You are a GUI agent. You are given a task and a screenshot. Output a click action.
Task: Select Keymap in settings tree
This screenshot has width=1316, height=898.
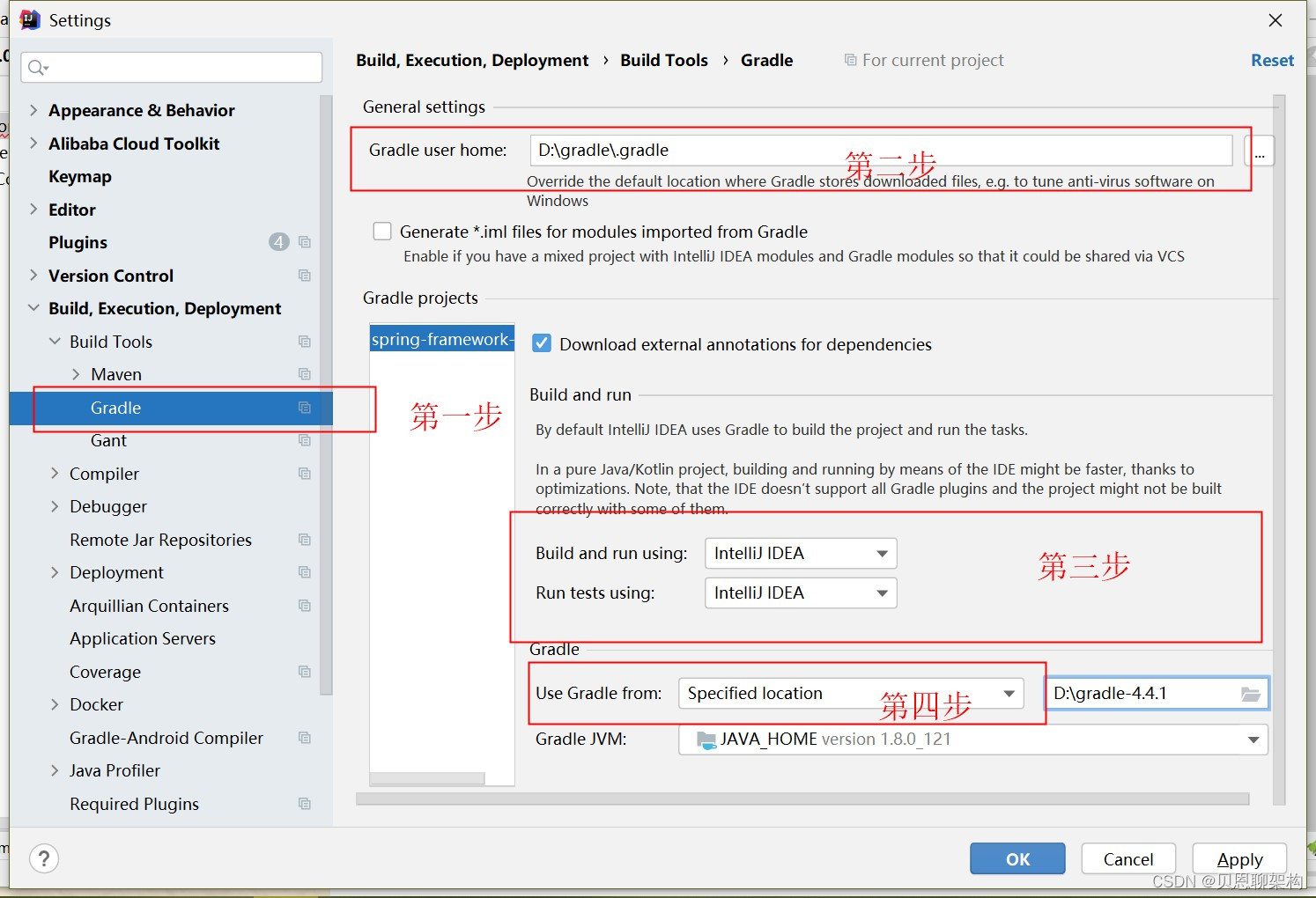pyautogui.click(x=80, y=176)
